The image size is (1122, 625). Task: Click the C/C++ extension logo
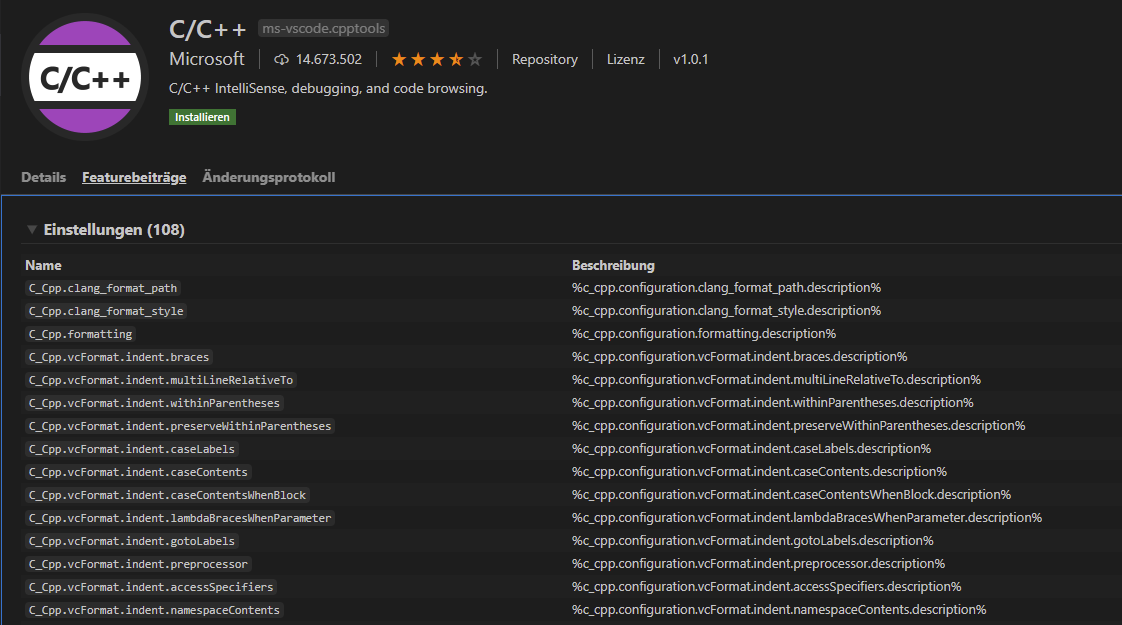(x=85, y=75)
